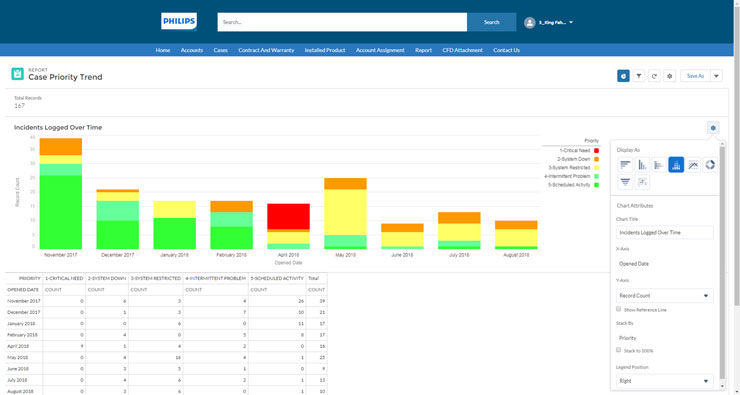Open the user profile dropdown in header
Image resolution: width=740 pixels, height=395 pixels.
[x=548, y=22]
